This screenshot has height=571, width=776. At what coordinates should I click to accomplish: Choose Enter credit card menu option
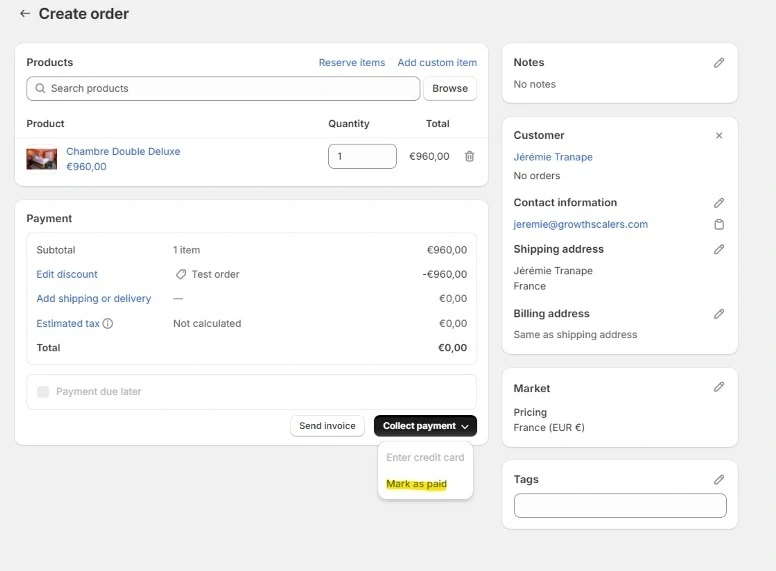pyautogui.click(x=425, y=457)
